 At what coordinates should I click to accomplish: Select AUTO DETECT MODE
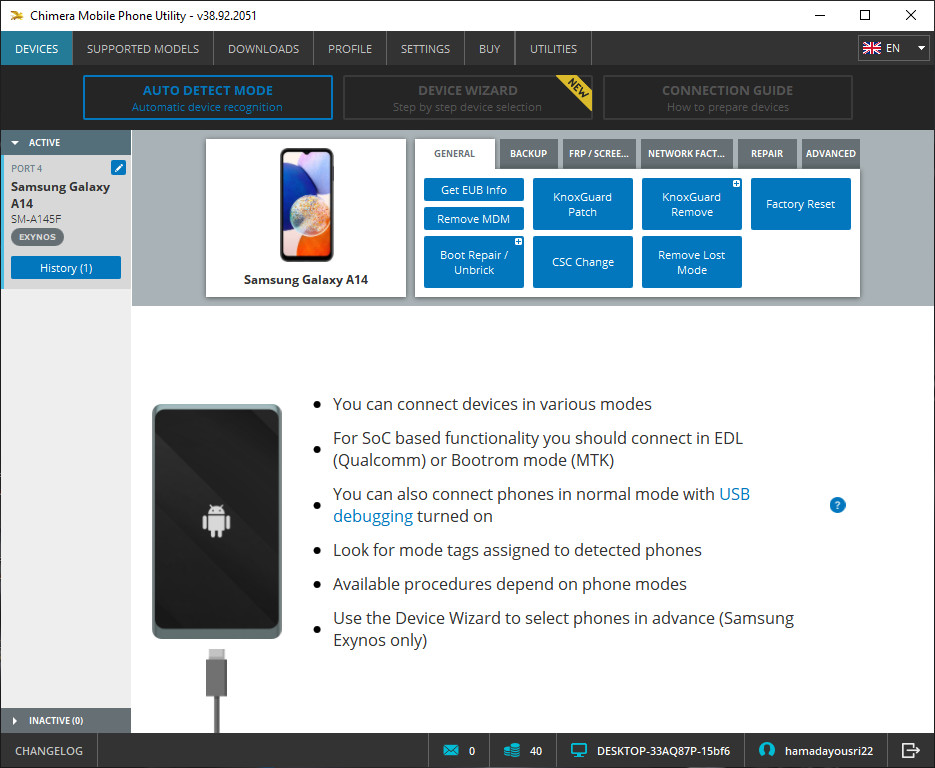coord(208,98)
